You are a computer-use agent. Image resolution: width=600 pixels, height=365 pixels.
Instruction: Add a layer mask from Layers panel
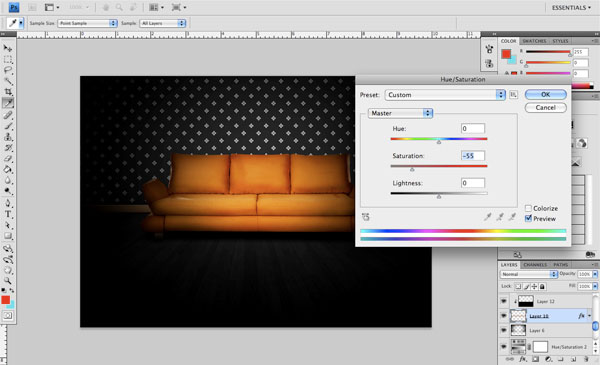tap(535, 359)
